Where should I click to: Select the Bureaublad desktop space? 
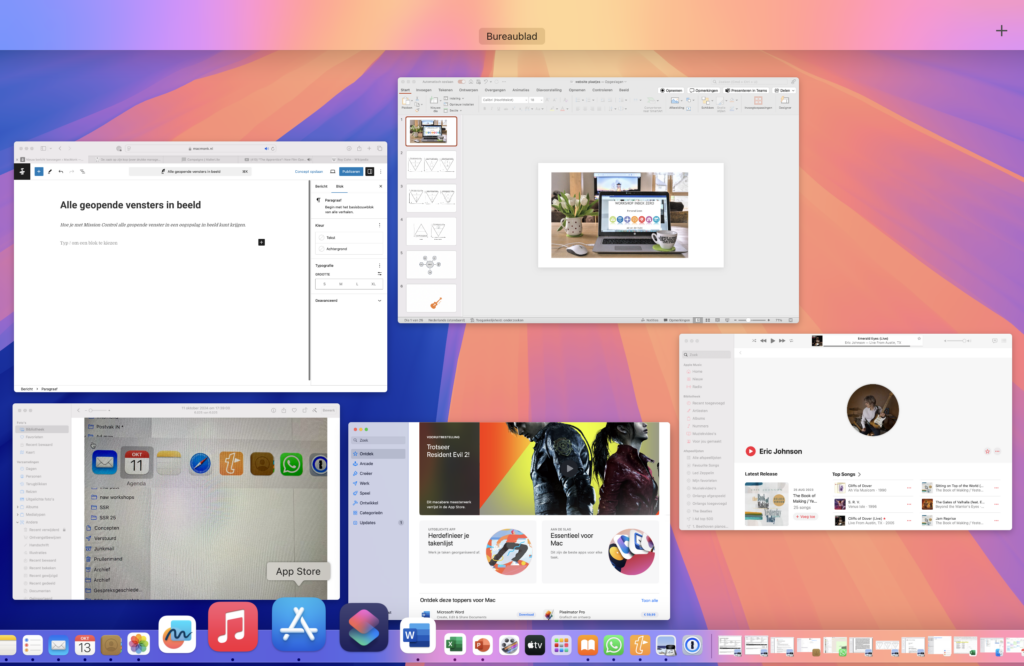tap(511, 36)
